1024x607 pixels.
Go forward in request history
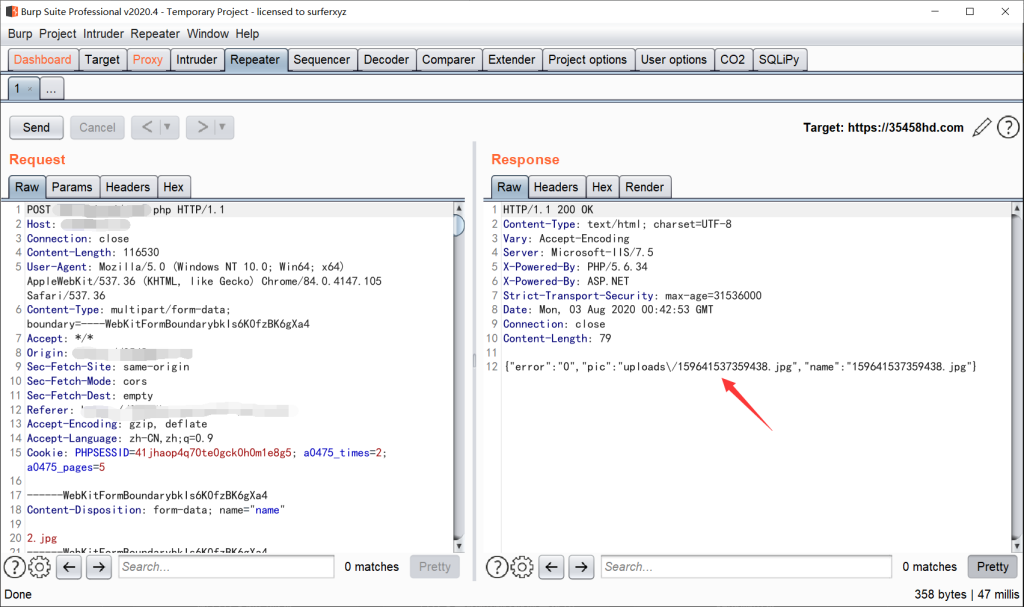(x=202, y=127)
